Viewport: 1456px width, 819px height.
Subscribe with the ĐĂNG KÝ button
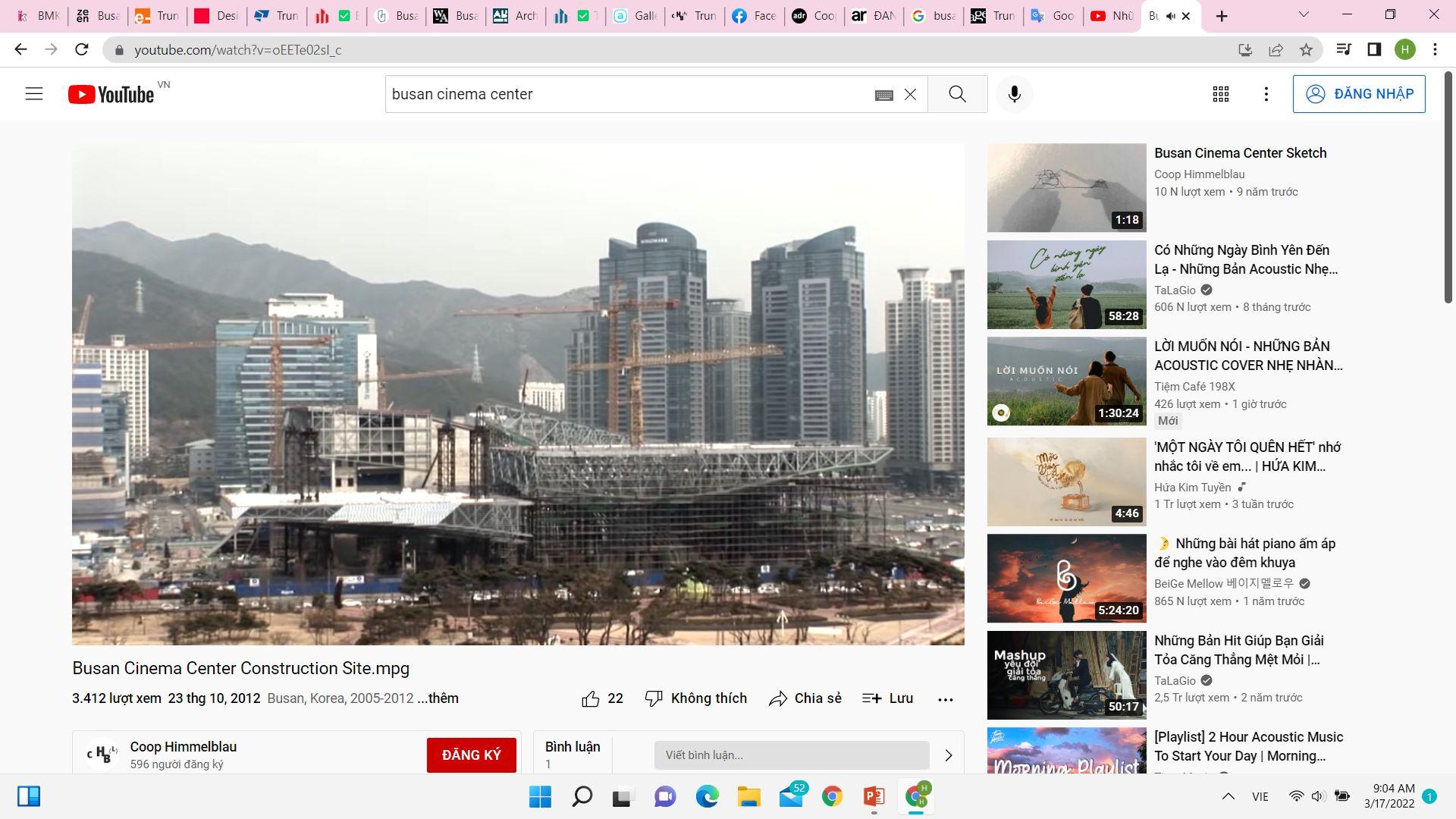(x=471, y=755)
